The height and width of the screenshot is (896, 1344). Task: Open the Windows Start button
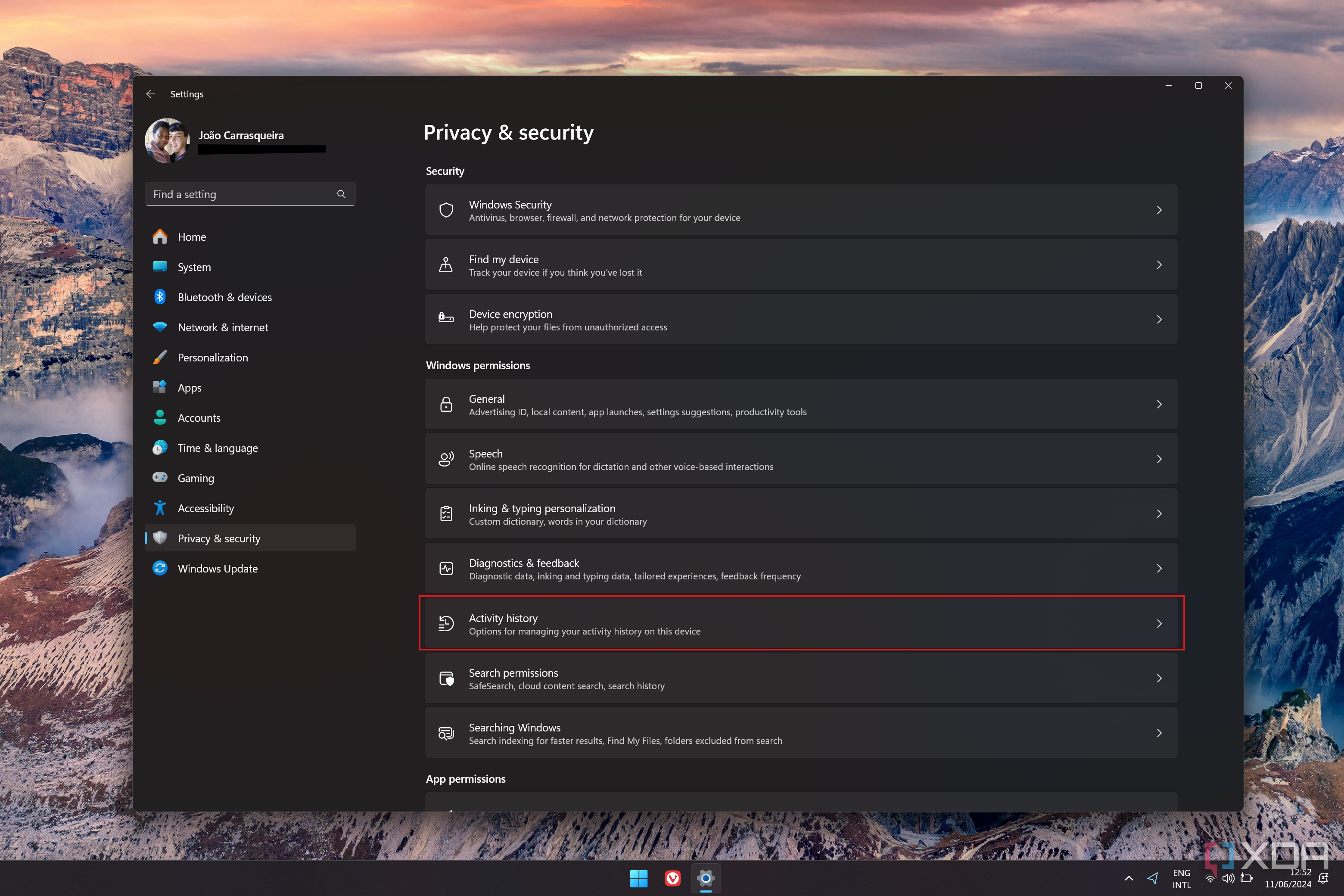tap(638, 878)
